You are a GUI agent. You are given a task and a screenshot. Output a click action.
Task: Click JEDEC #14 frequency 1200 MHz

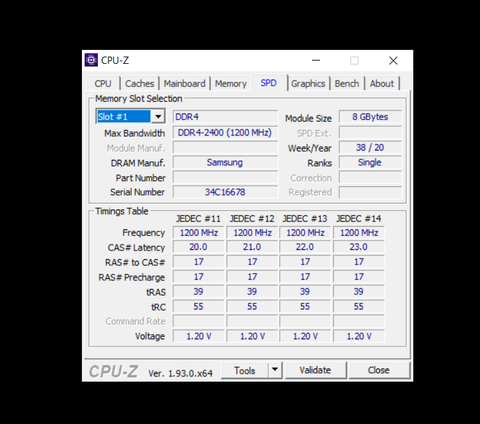[x=359, y=233]
